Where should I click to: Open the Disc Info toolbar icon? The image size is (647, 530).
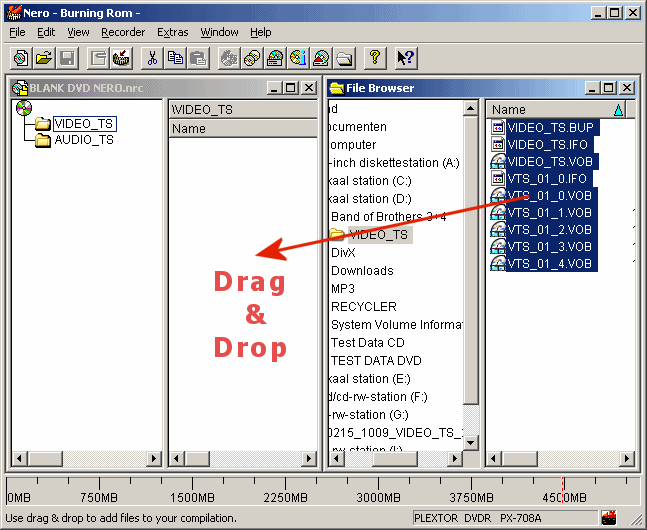[298, 58]
